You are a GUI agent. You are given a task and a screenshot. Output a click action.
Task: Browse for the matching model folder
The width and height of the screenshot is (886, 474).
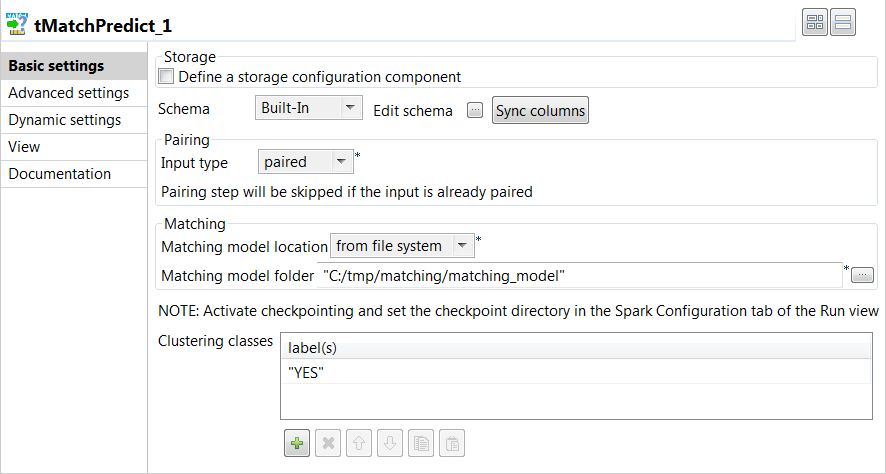coord(862,275)
